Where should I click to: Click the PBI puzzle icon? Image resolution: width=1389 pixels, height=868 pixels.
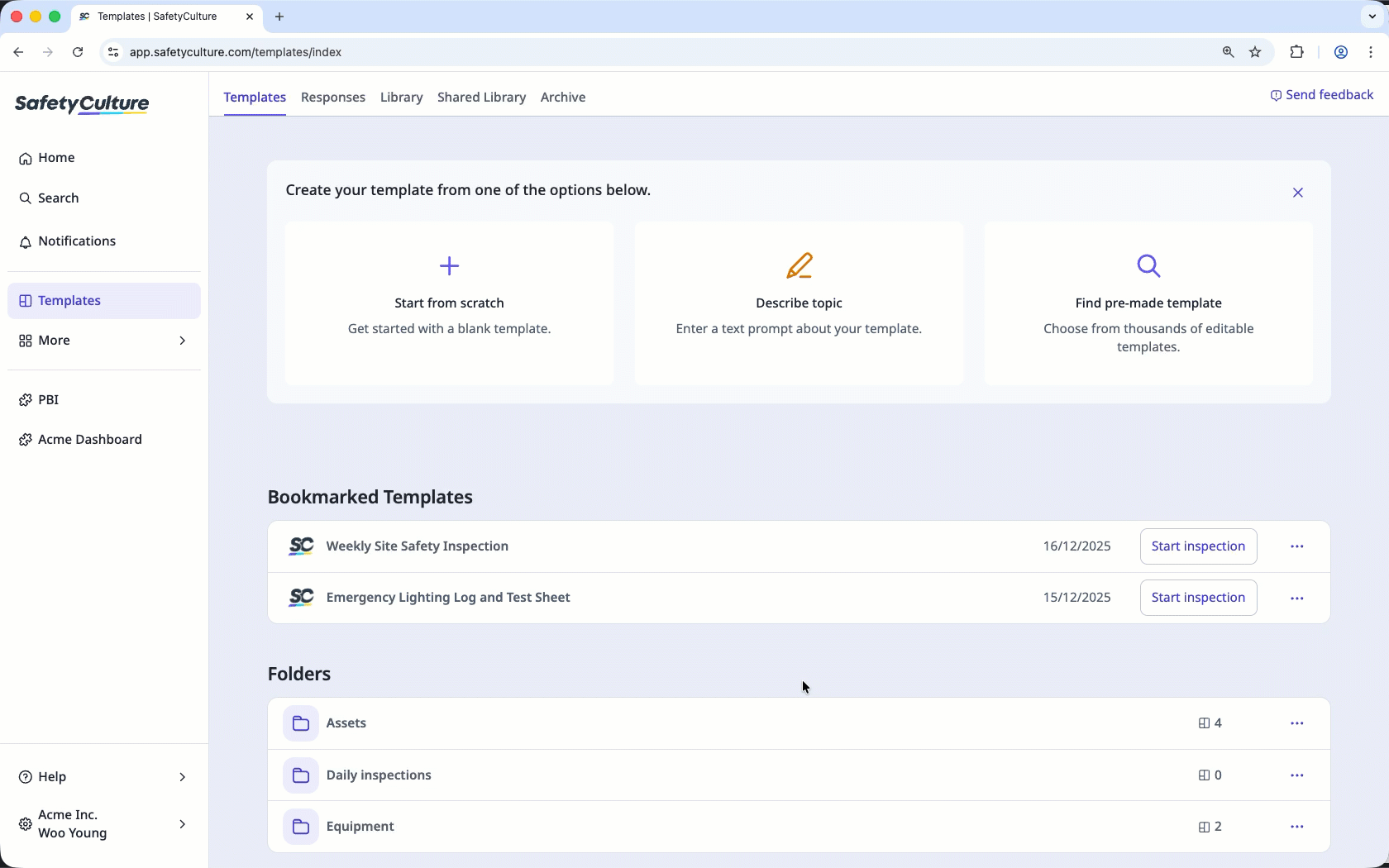(x=26, y=400)
